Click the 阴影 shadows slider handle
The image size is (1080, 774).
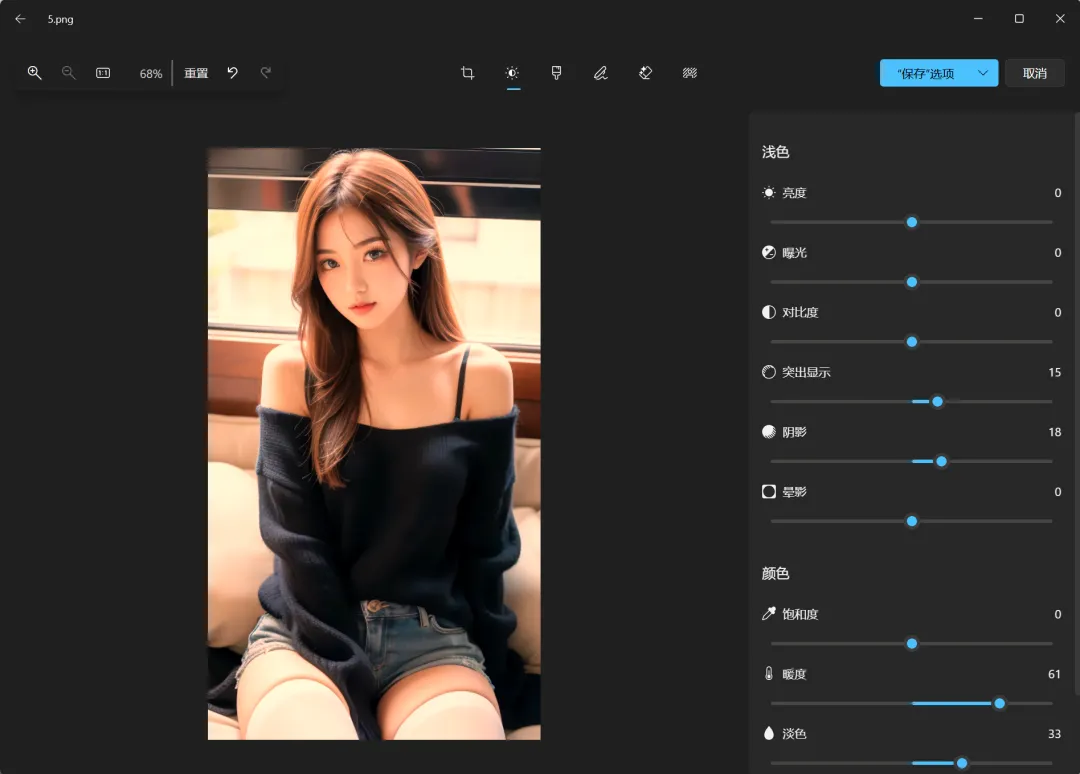click(942, 461)
